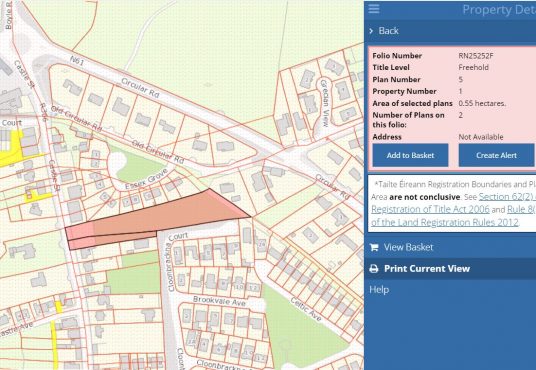Click the Grecian View street label
Screen dimensions: 536x370
pos(324,103)
